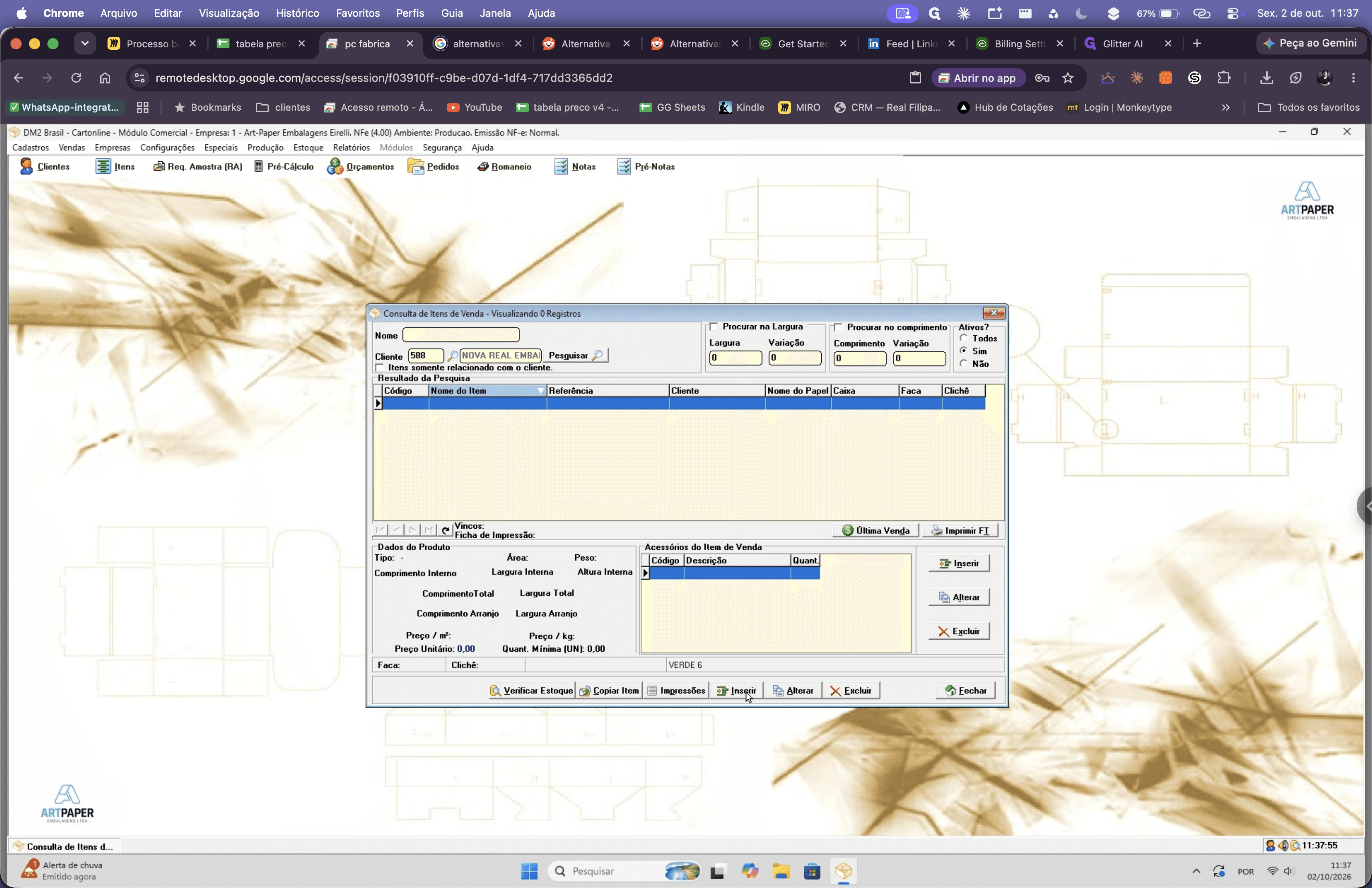1372x888 pixels.
Task: Open Windows Start button in remote taskbar
Action: pos(529,871)
